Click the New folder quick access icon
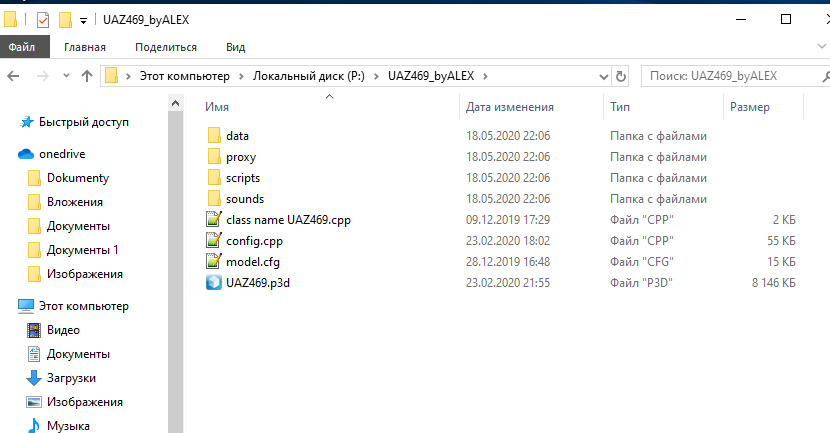830x433 pixels. pyautogui.click(x=65, y=20)
